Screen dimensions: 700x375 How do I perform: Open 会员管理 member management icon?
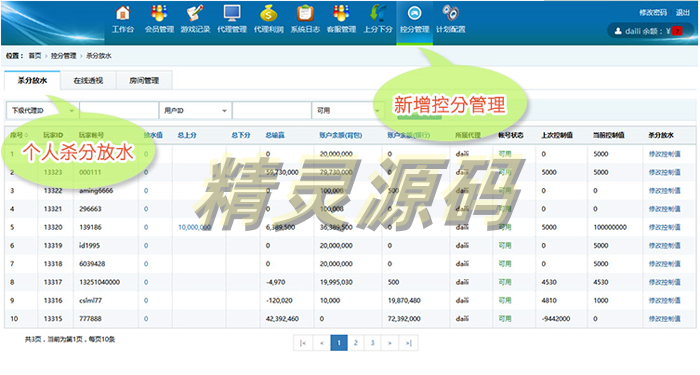click(x=159, y=13)
